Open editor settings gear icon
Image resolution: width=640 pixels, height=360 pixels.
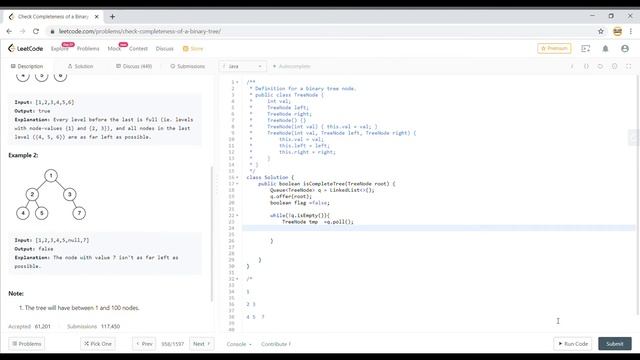click(x=614, y=66)
